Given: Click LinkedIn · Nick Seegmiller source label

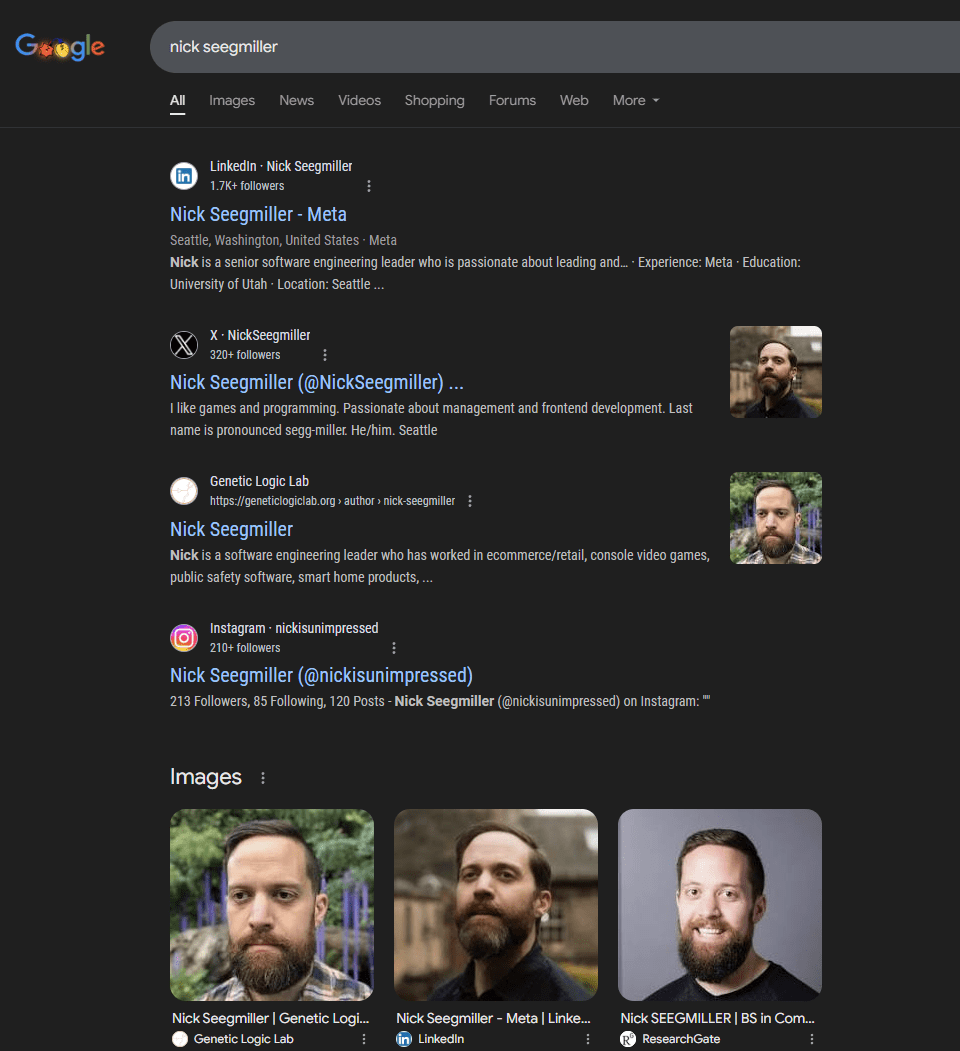Looking at the screenshot, I should (x=281, y=166).
